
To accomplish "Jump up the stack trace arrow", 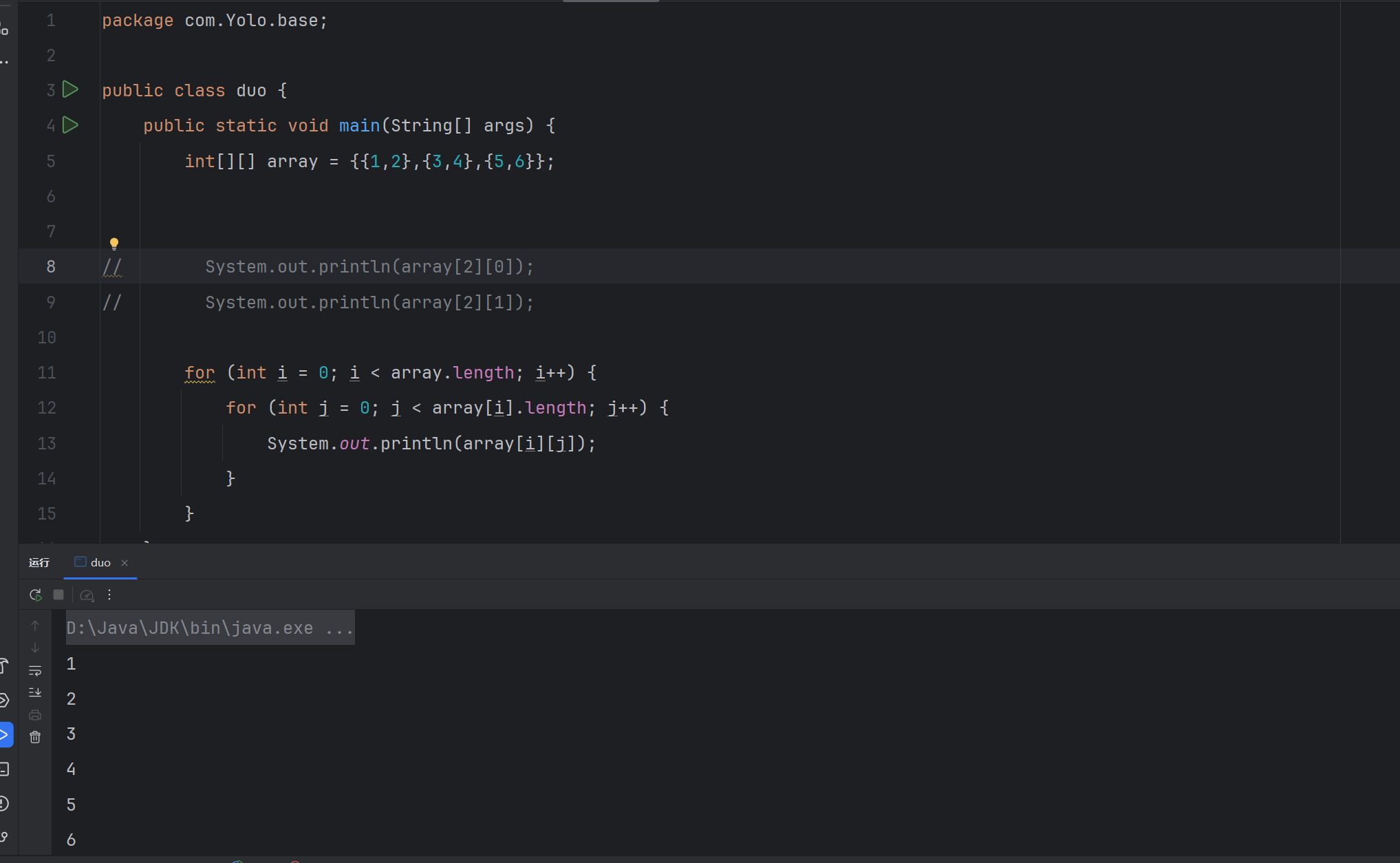I will [35, 626].
